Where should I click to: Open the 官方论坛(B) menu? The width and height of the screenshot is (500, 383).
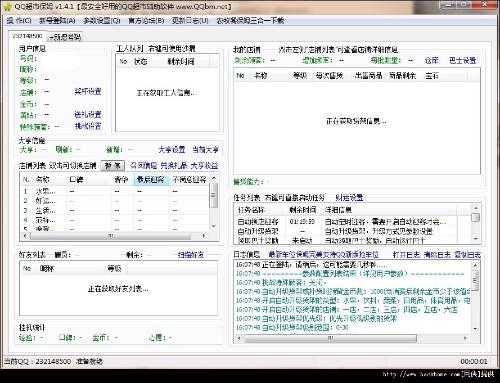[146, 21]
